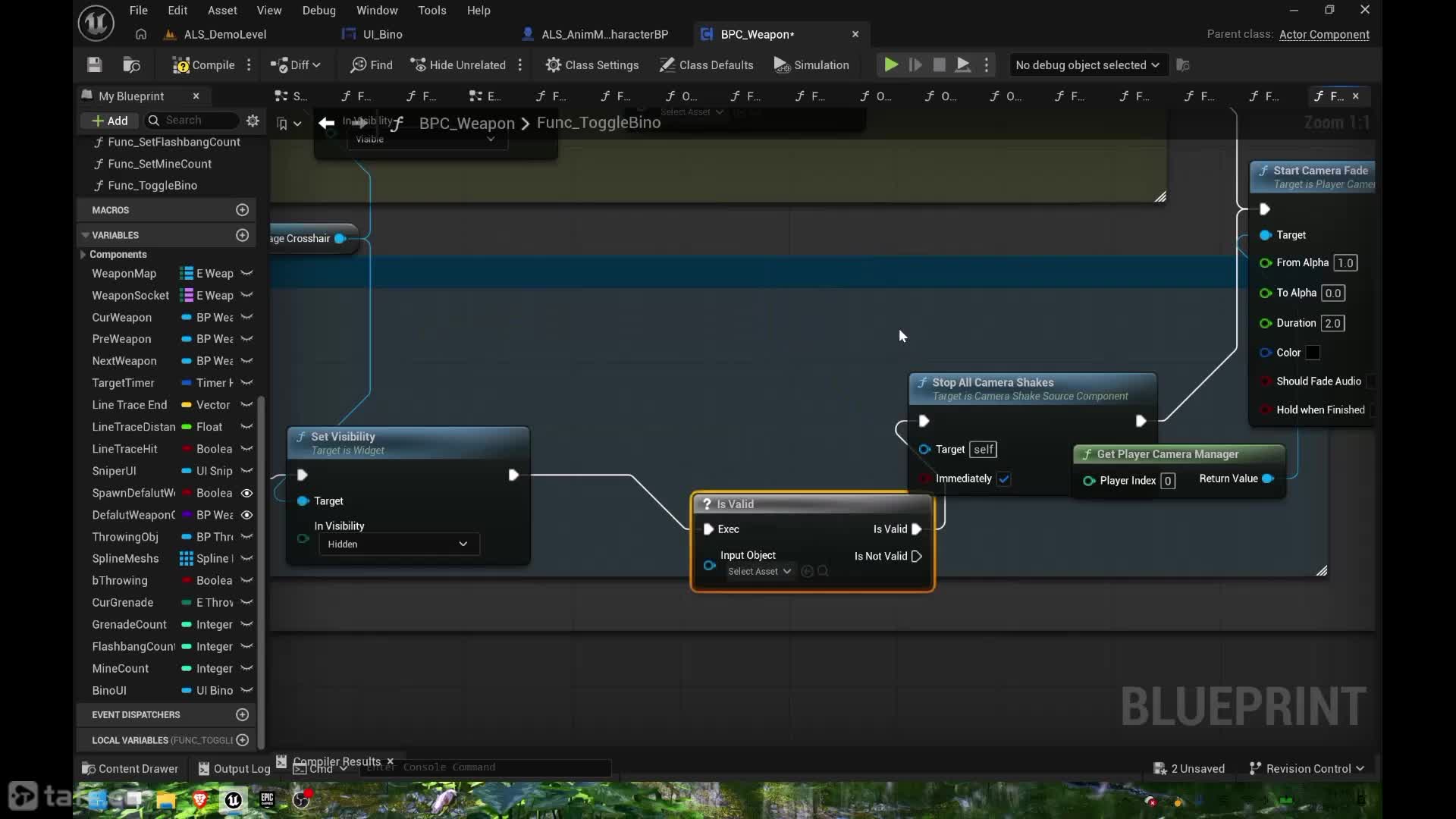Collapse the Variables section
The width and height of the screenshot is (1456, 819).
coord(85,235)
